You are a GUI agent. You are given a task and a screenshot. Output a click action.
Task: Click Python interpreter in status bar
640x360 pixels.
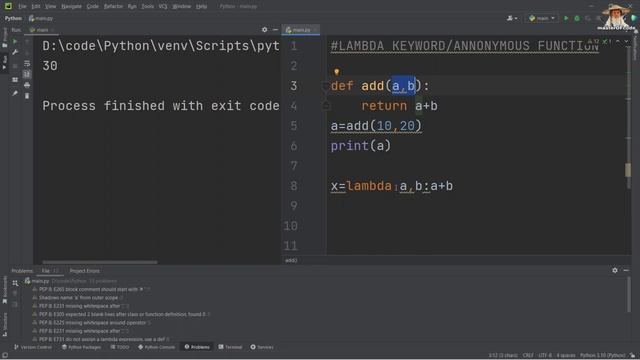pyautogui.click(x=602, y=356)
